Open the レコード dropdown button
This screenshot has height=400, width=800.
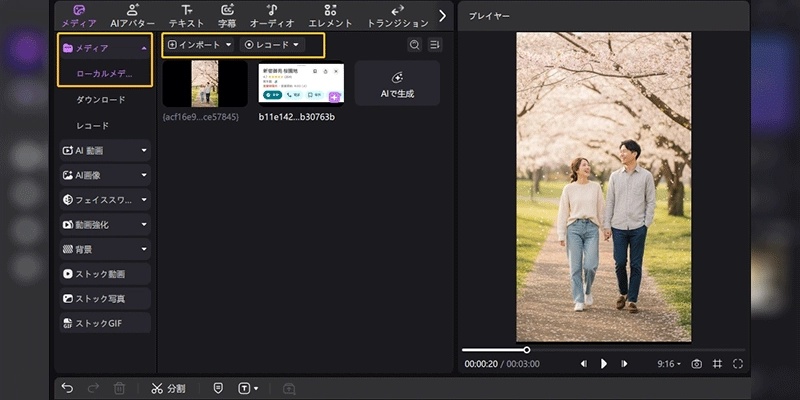click(272, 45)
